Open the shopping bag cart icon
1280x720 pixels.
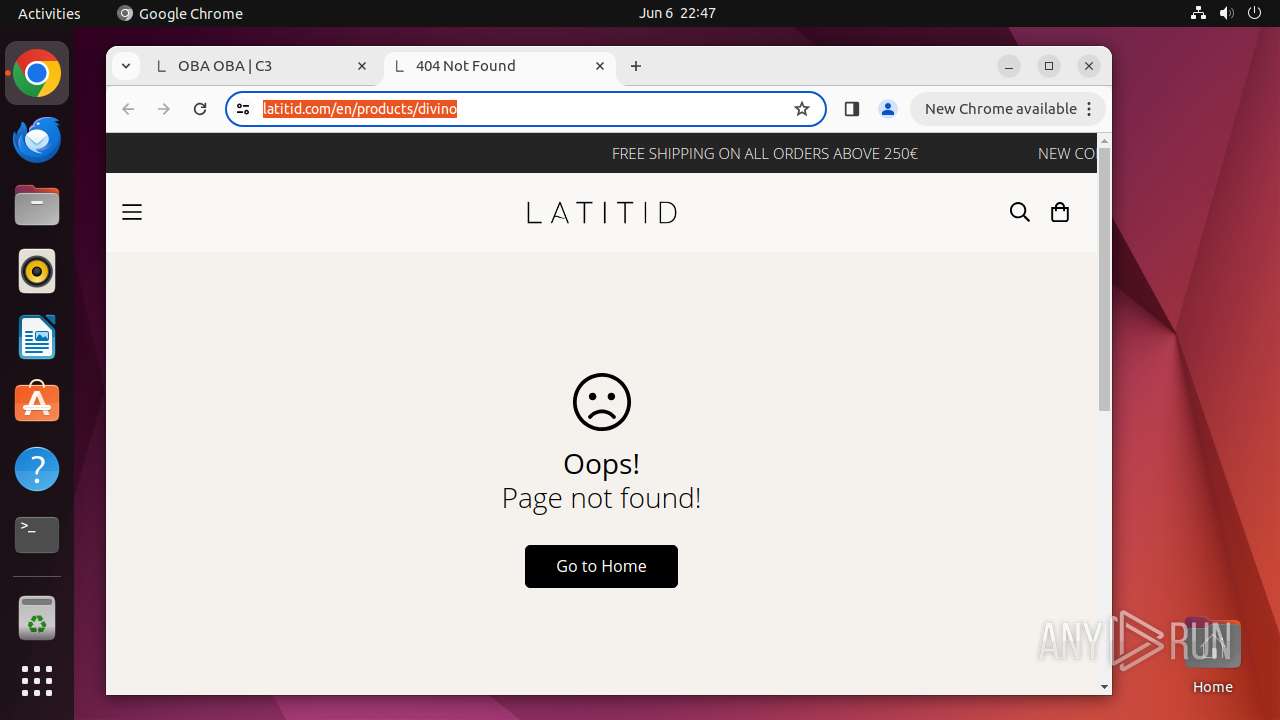(1060, 212)
